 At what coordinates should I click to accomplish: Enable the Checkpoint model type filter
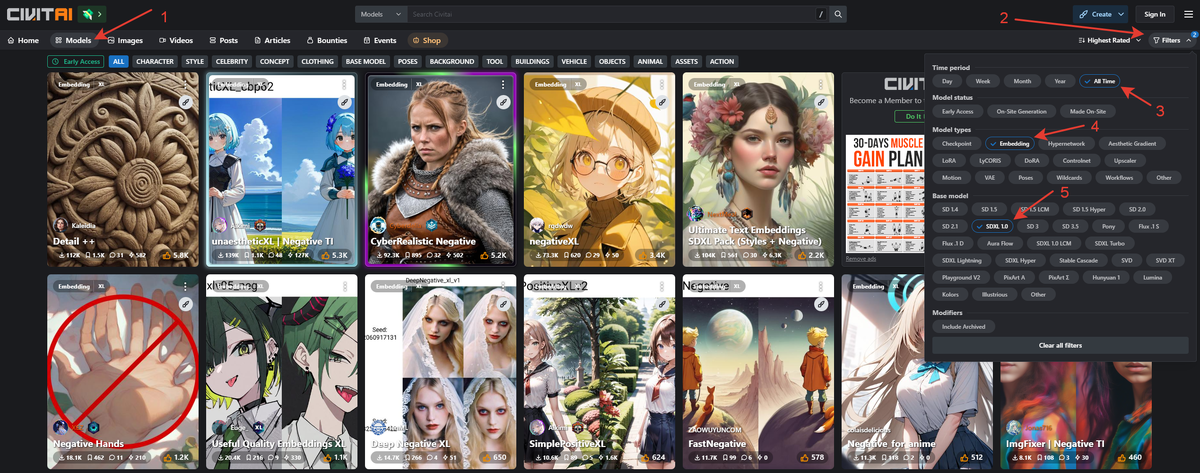pyautogui.click(x=957, y=144)
